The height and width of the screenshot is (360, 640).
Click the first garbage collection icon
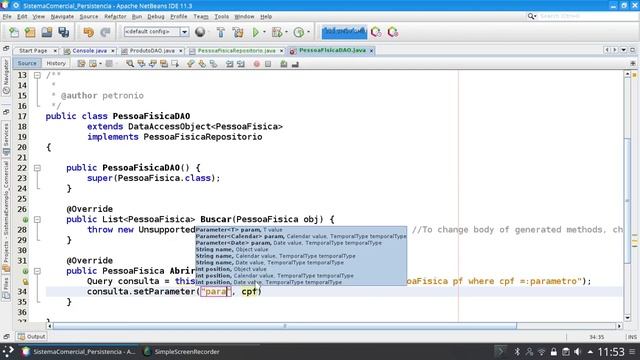376,32
